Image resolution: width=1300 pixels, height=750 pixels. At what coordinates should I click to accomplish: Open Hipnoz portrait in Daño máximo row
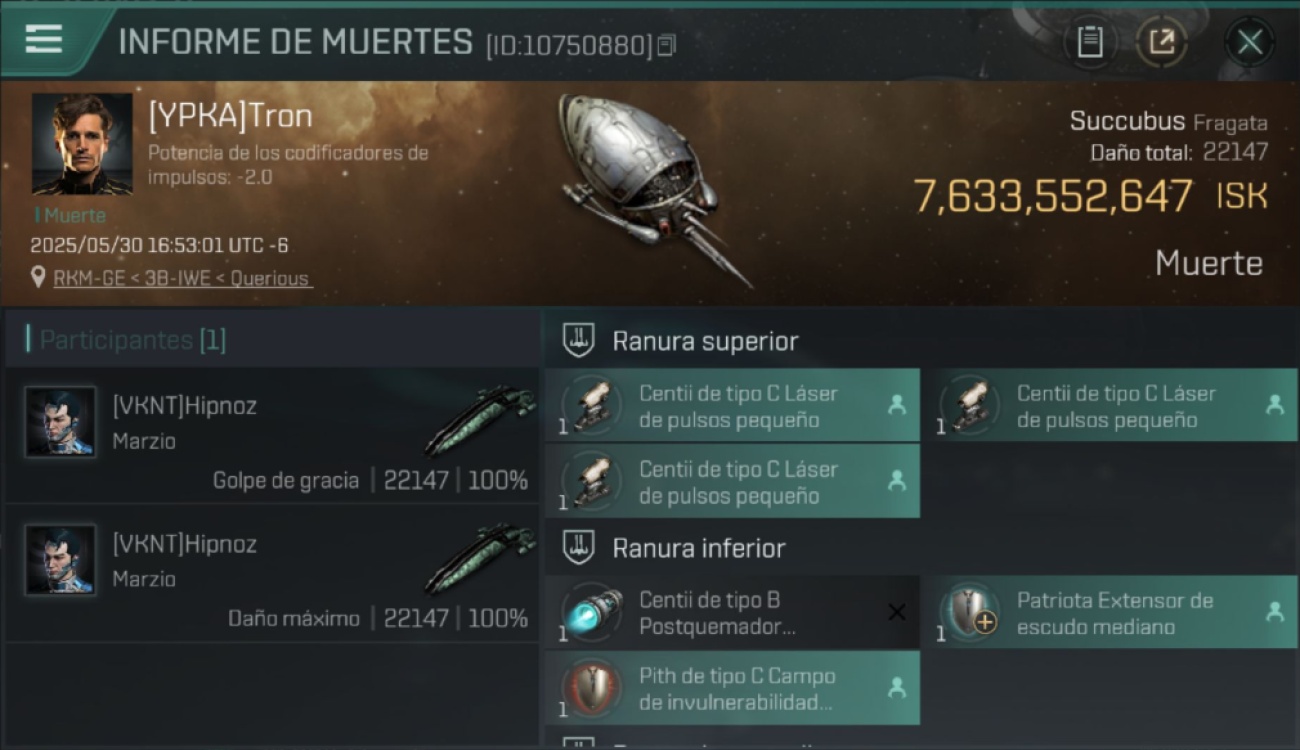(61, 560)
